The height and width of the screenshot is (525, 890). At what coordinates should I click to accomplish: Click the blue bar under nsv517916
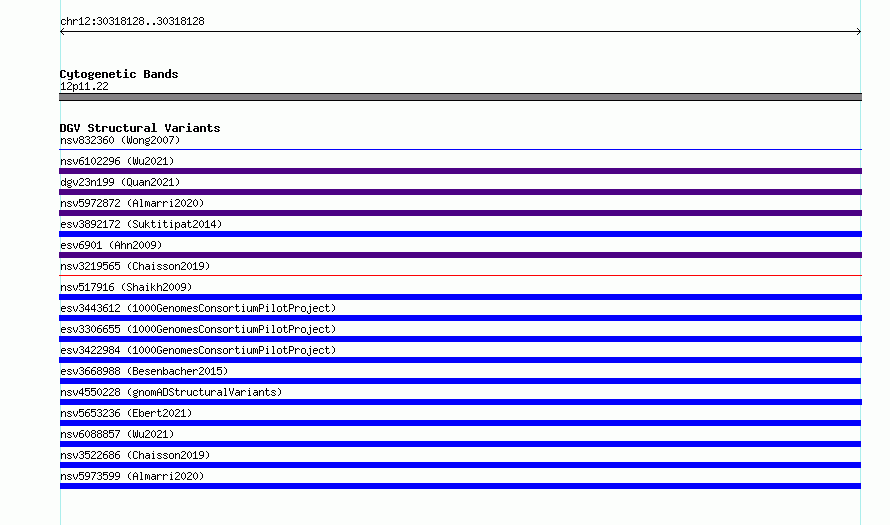coord(460,297)
